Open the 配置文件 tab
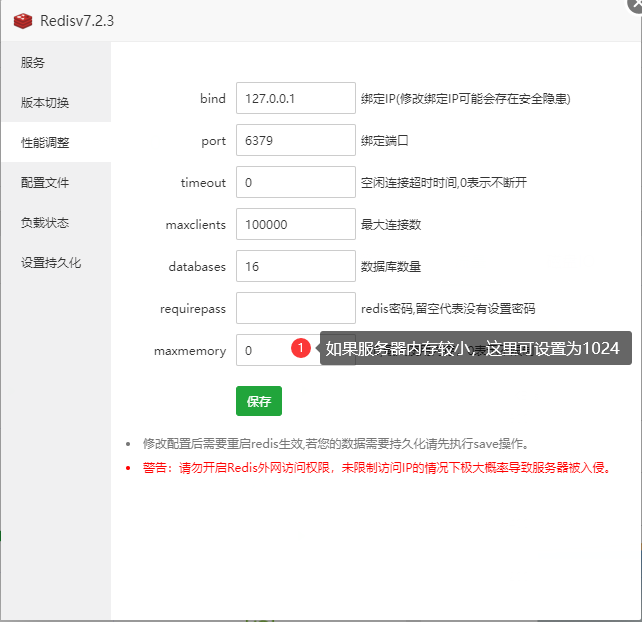The width and height of the screenshot is (642, 622). 56,183
